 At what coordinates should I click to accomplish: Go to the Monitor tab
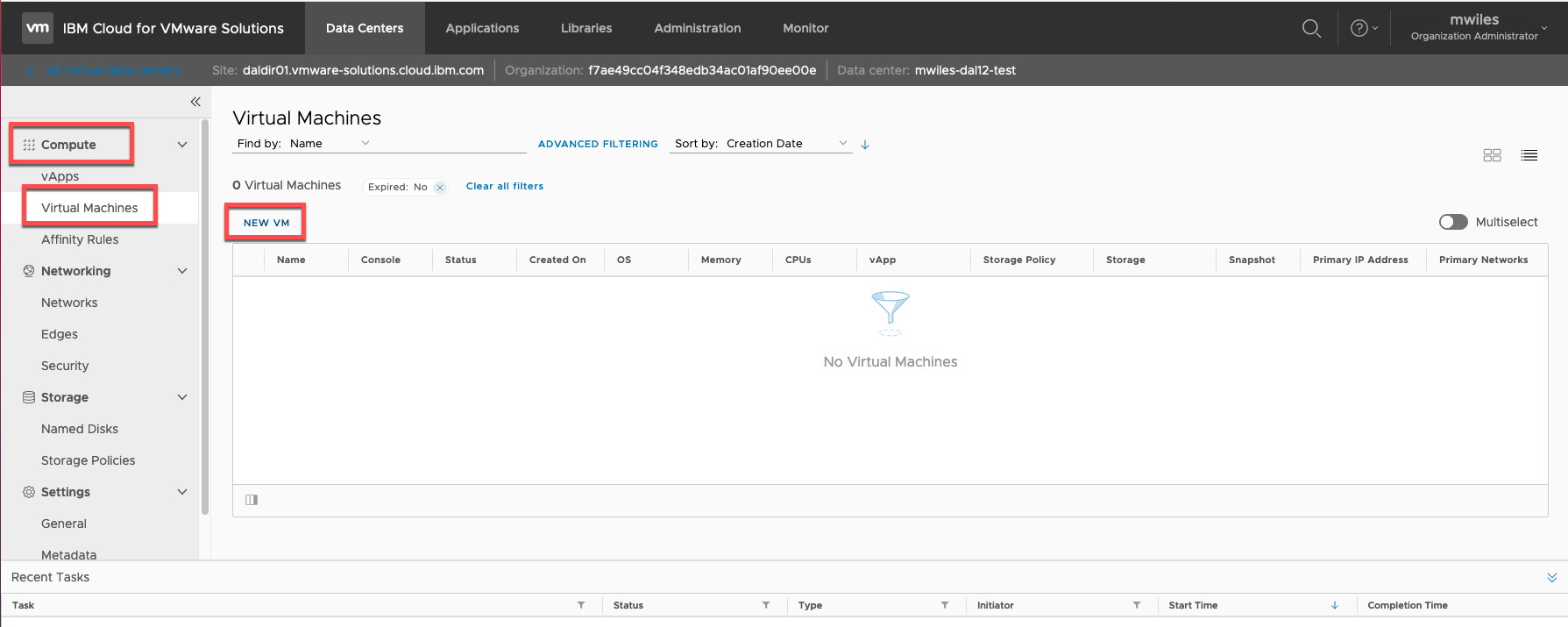[805, 28]
